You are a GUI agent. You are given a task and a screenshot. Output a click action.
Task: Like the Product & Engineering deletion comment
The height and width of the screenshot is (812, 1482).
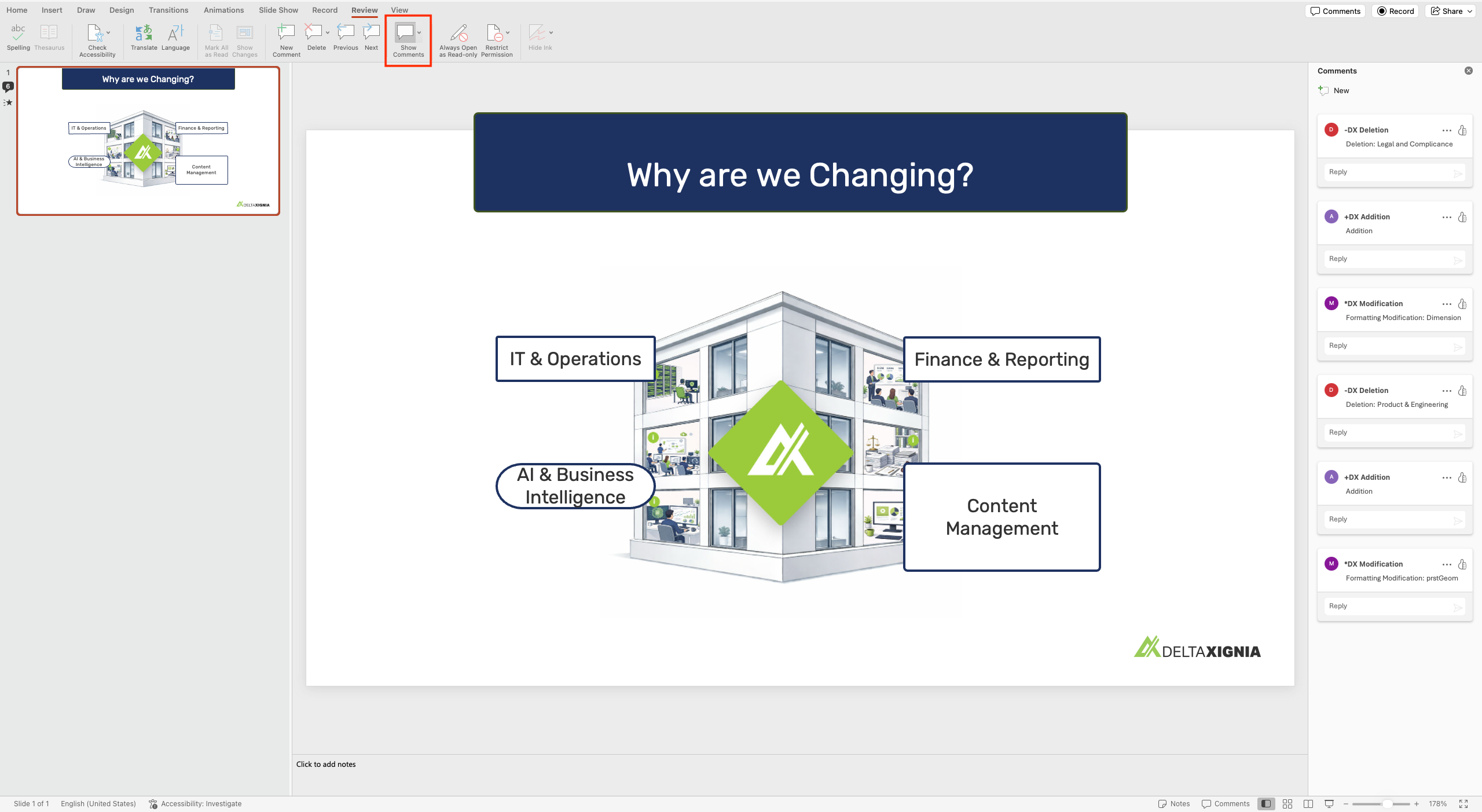point(1462,391)
